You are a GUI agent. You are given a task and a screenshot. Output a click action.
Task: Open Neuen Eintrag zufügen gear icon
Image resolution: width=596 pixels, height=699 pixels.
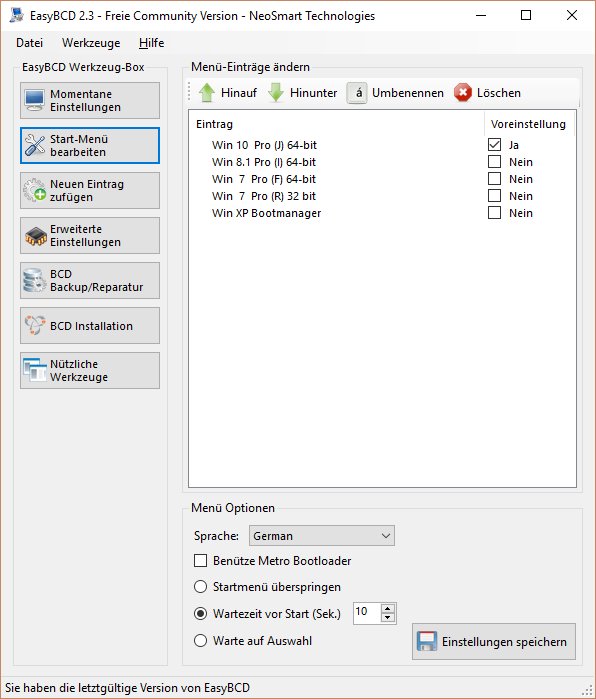(34, 190)
